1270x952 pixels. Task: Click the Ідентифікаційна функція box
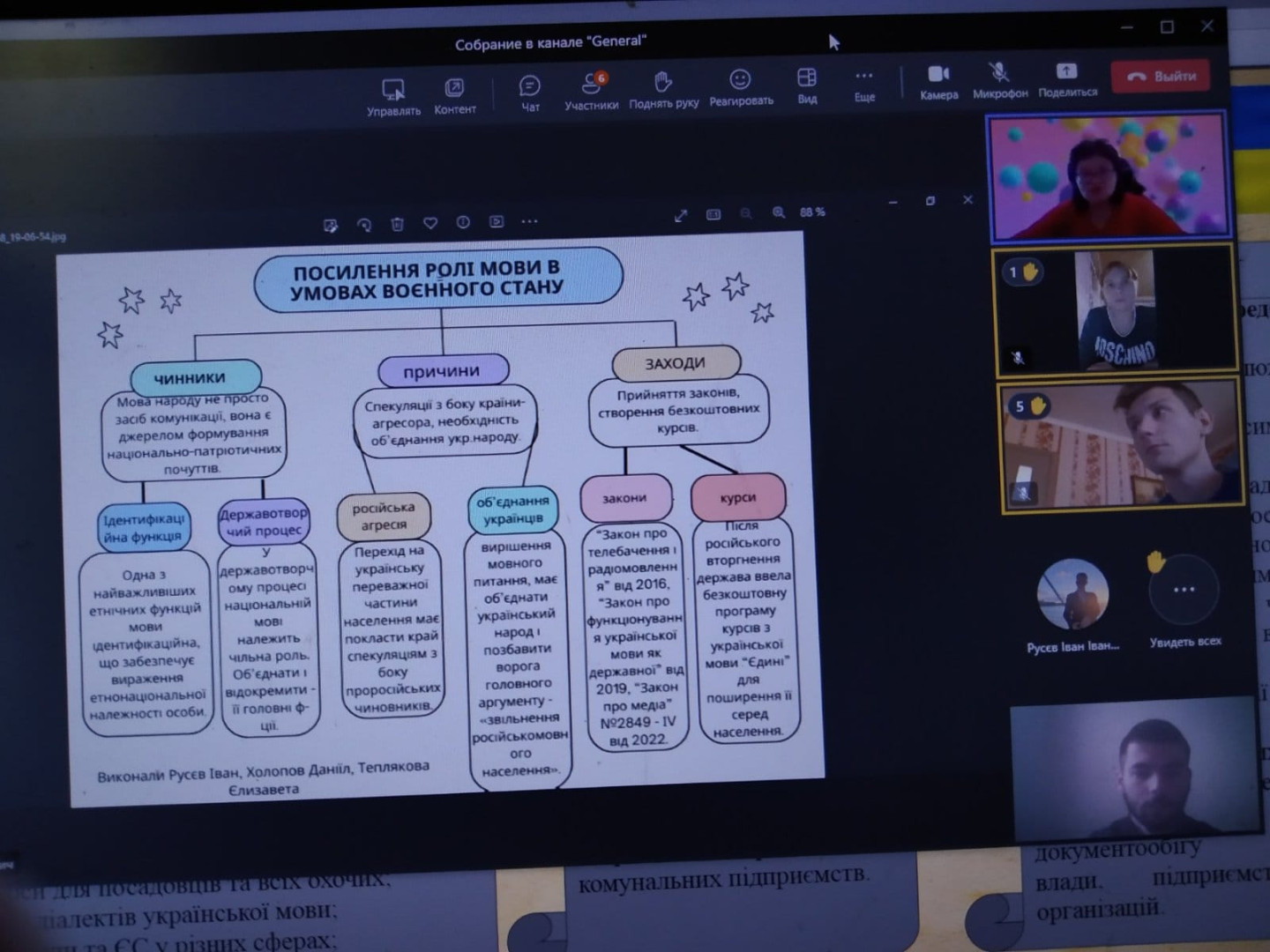pyautogui.click(x=144, y=527)
